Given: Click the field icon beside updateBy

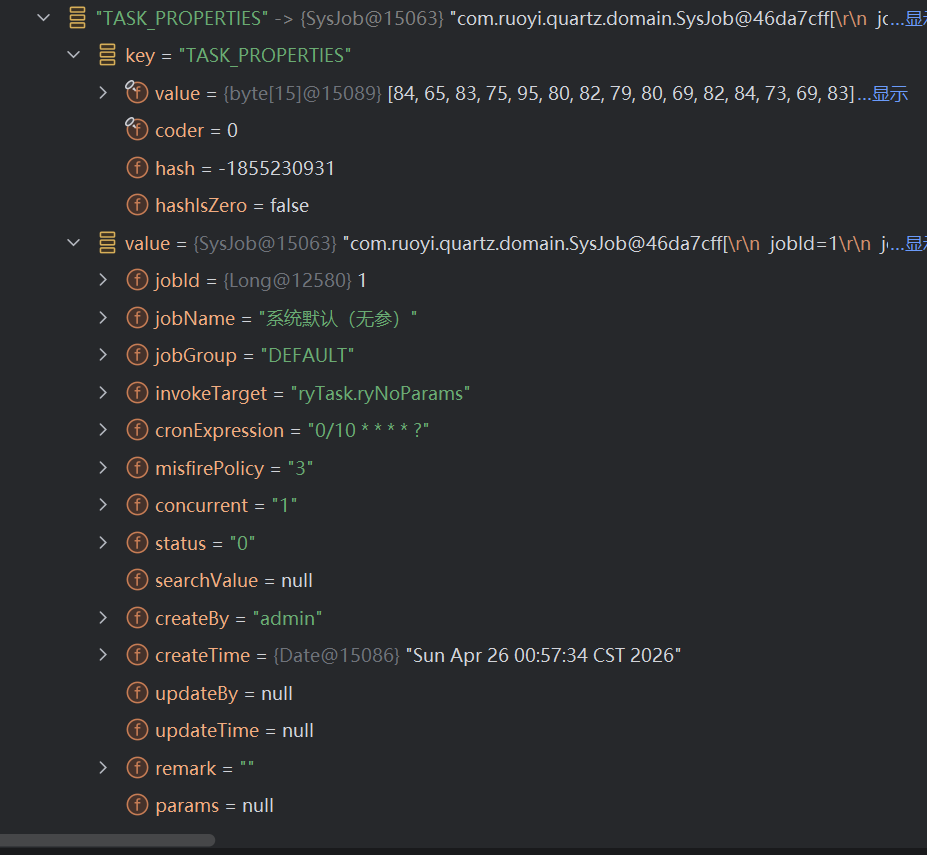Looking at the screenshot, I should (x=137, y=693).
